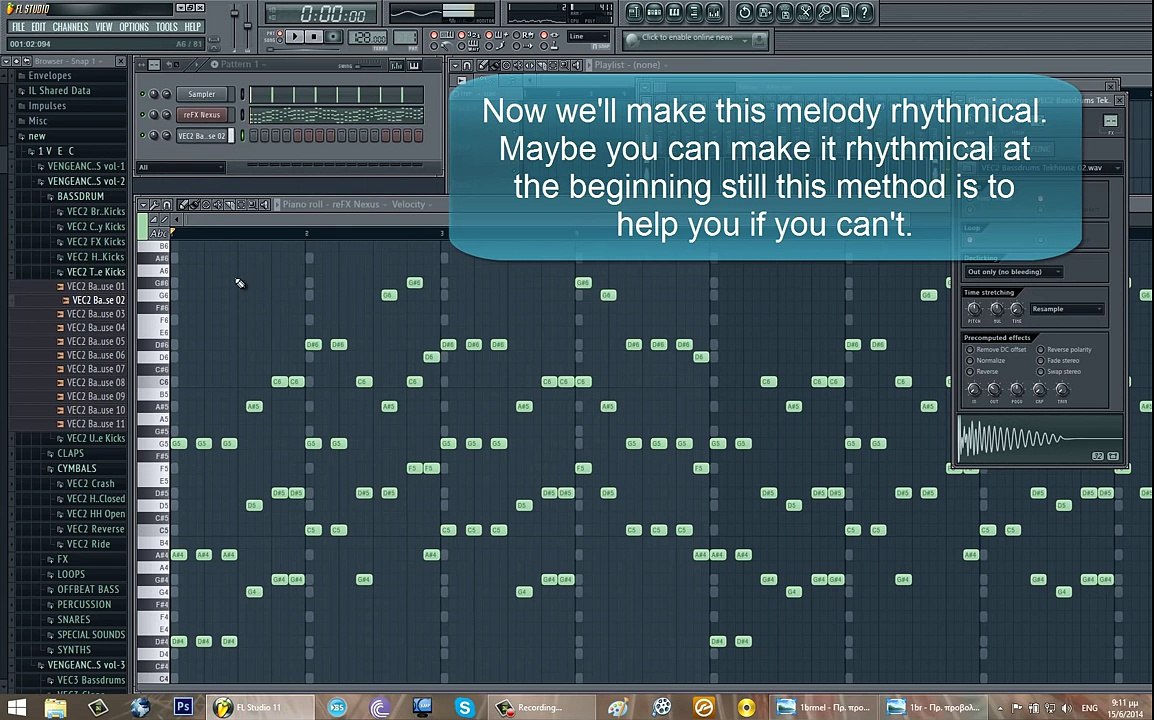
Task: Open the All channel filter dropdown
Action: (x=181, y=168)
